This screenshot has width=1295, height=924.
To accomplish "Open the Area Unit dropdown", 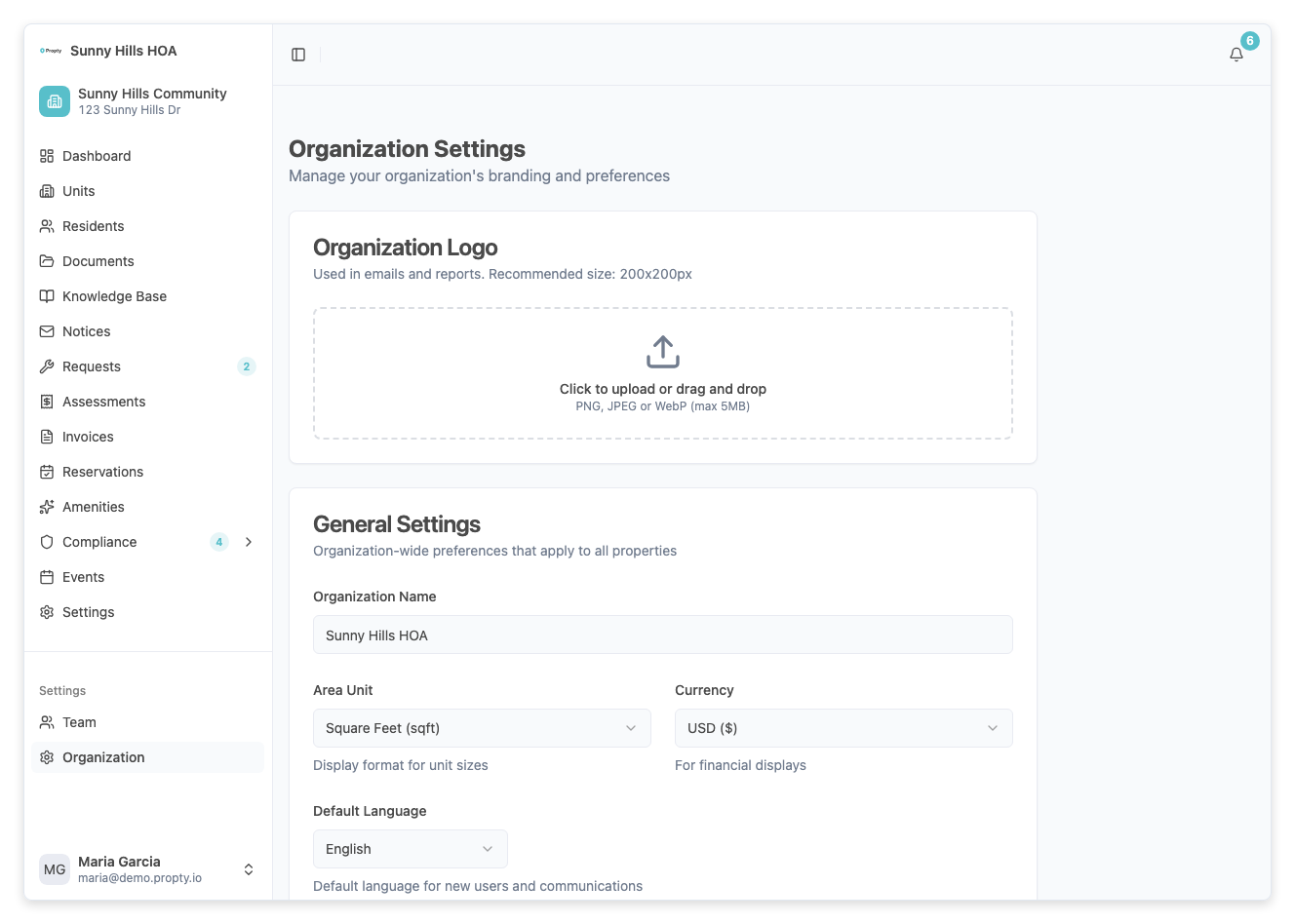I will pyautogui.click(x=482, y=727).
